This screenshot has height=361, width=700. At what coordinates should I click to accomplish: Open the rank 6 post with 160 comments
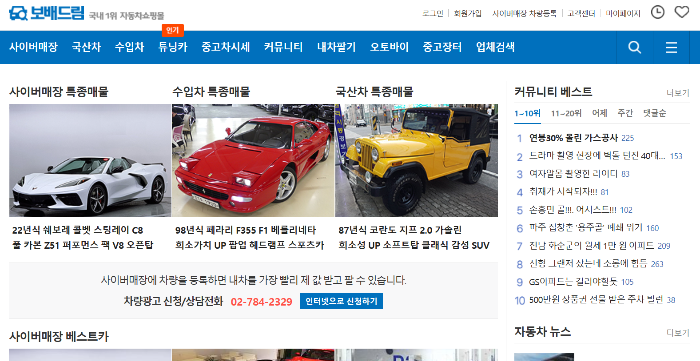pos(586,228)
